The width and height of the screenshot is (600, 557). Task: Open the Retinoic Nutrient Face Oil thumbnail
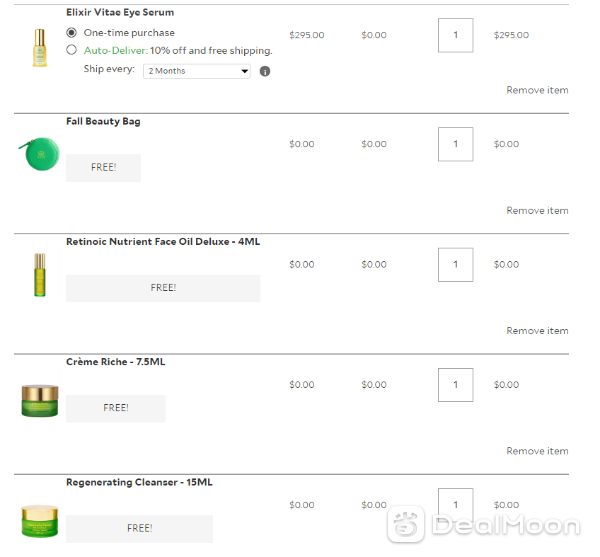pos(40,274)
